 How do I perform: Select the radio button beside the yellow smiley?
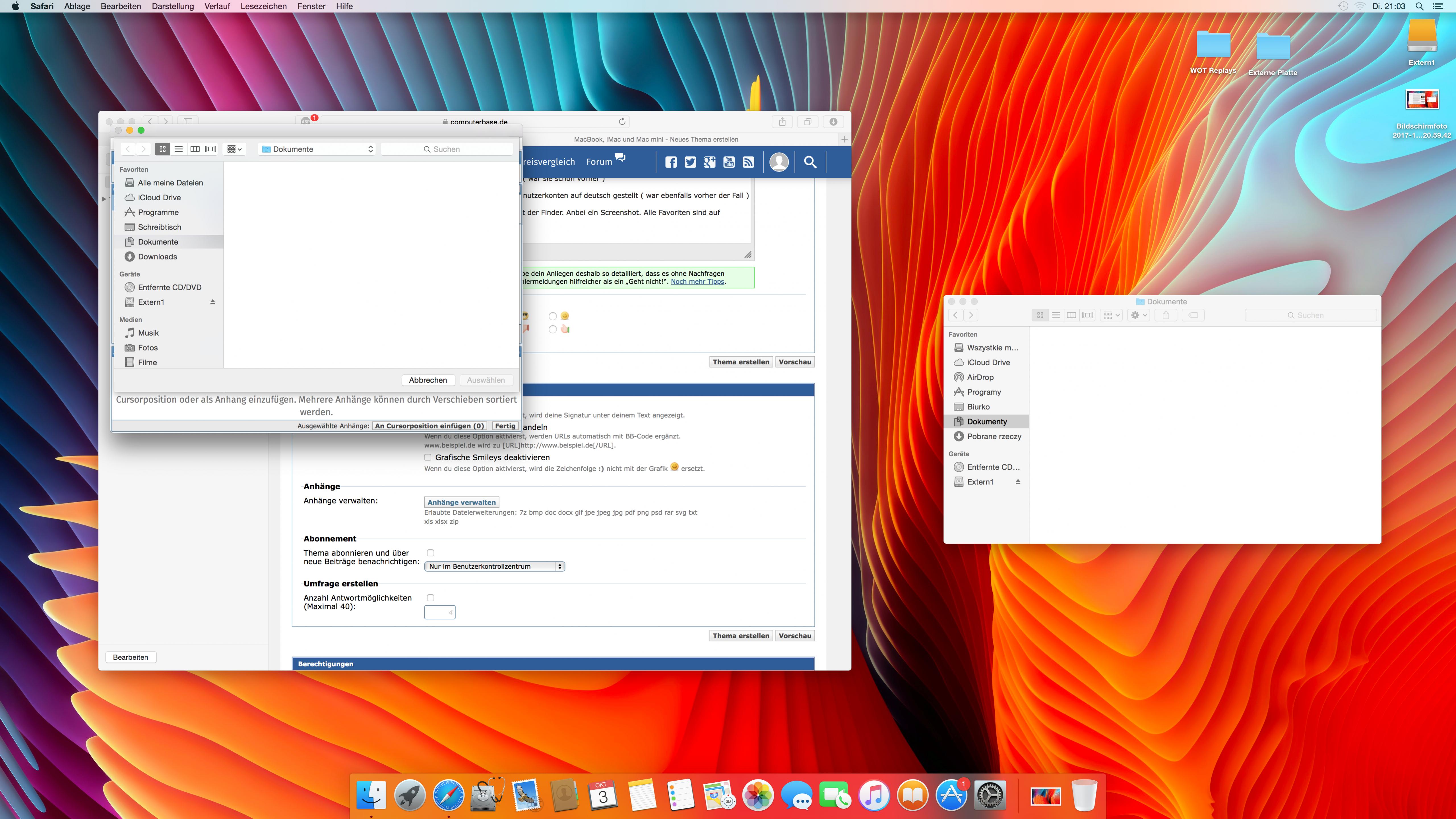(x=553, y=317)
